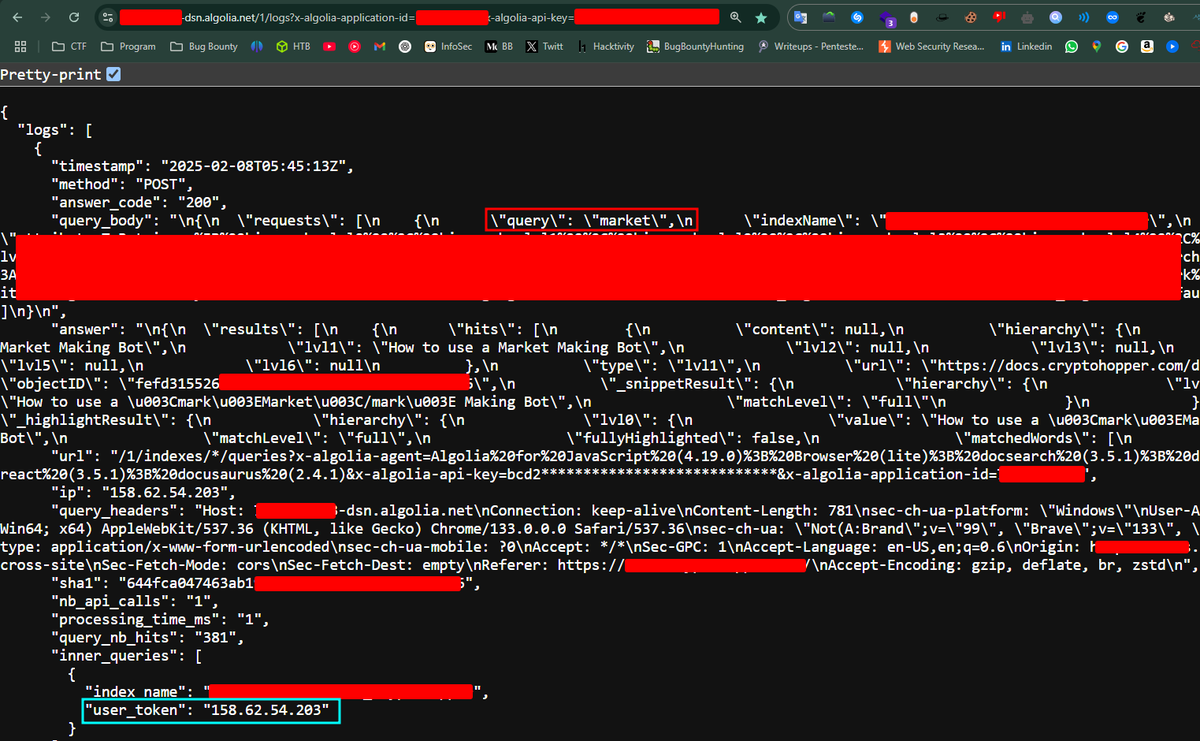Open the WhatsApp bookmark icon
The width and height of the screenshot is (1200, 741).
[x=1072, y=46]
